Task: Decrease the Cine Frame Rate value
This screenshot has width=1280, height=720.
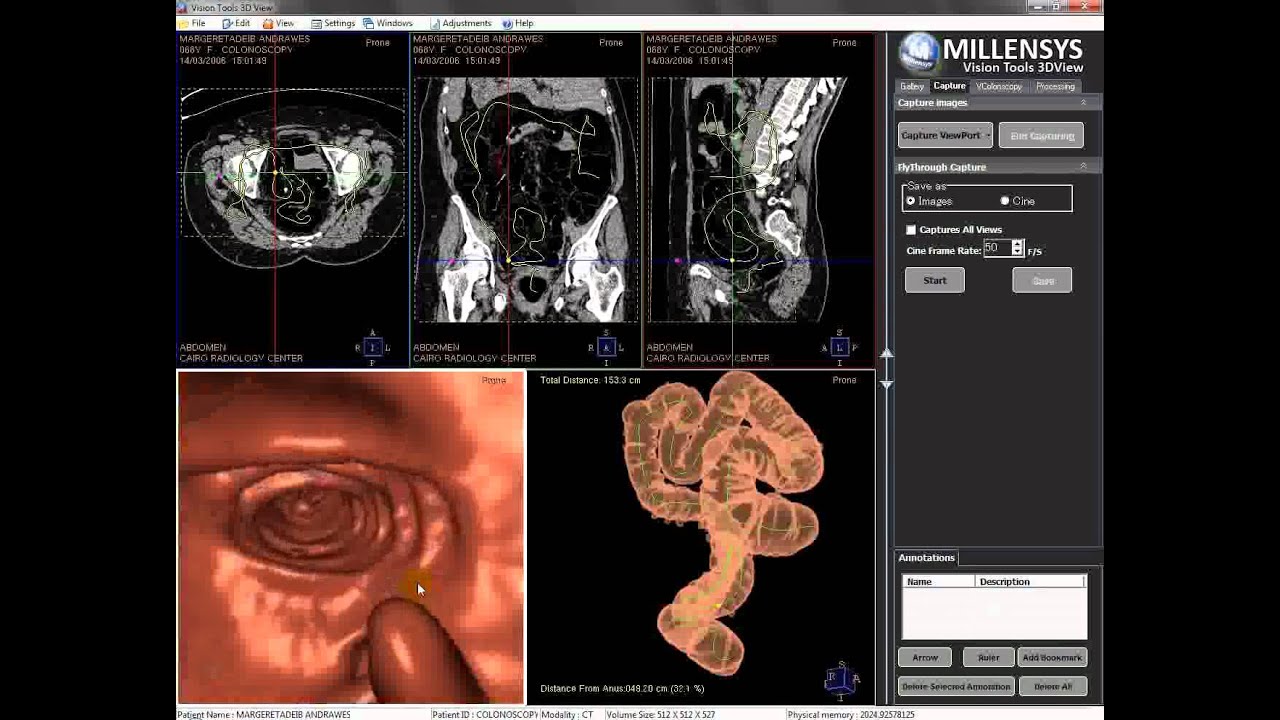Action: point(1017,252)
